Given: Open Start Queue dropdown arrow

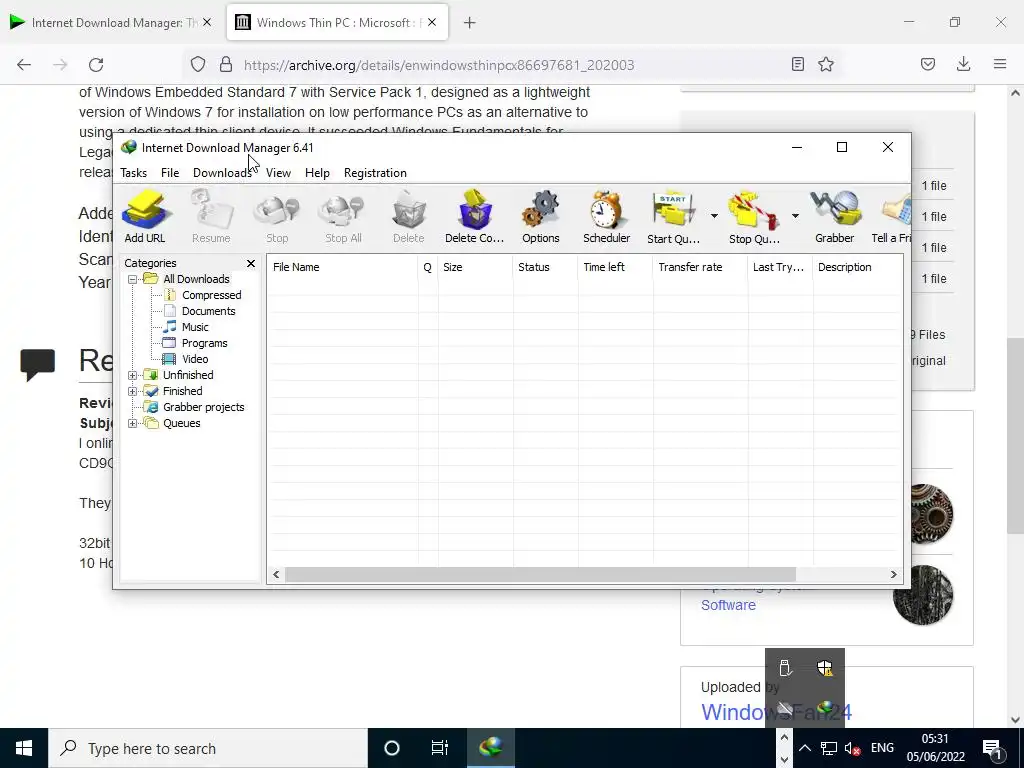Looking at the screenshot, I should pyautogui.click(x=714, y=216).
